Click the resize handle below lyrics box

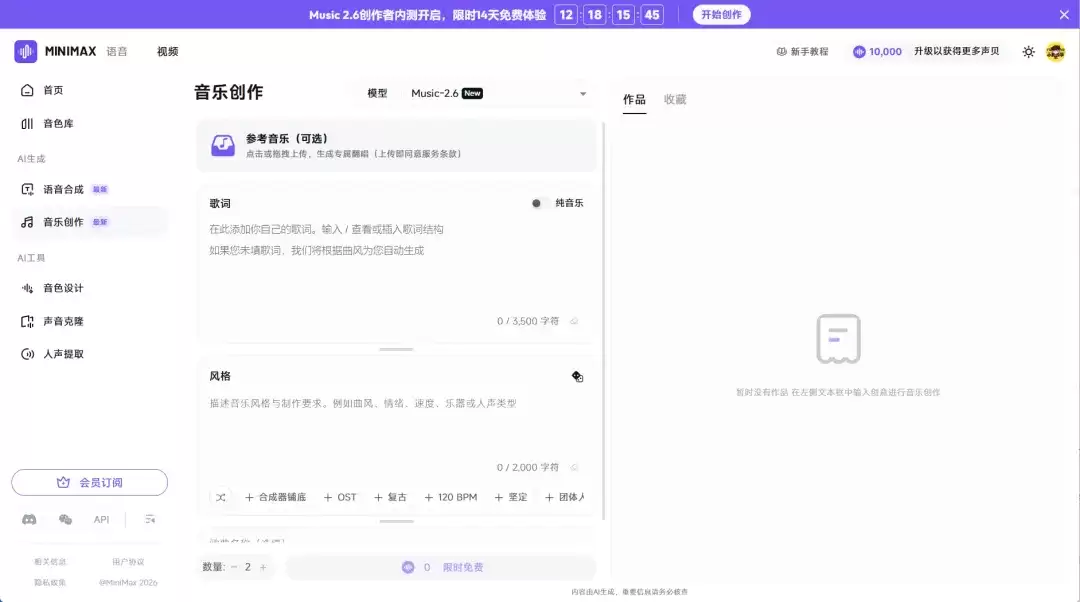click(396, 349)
